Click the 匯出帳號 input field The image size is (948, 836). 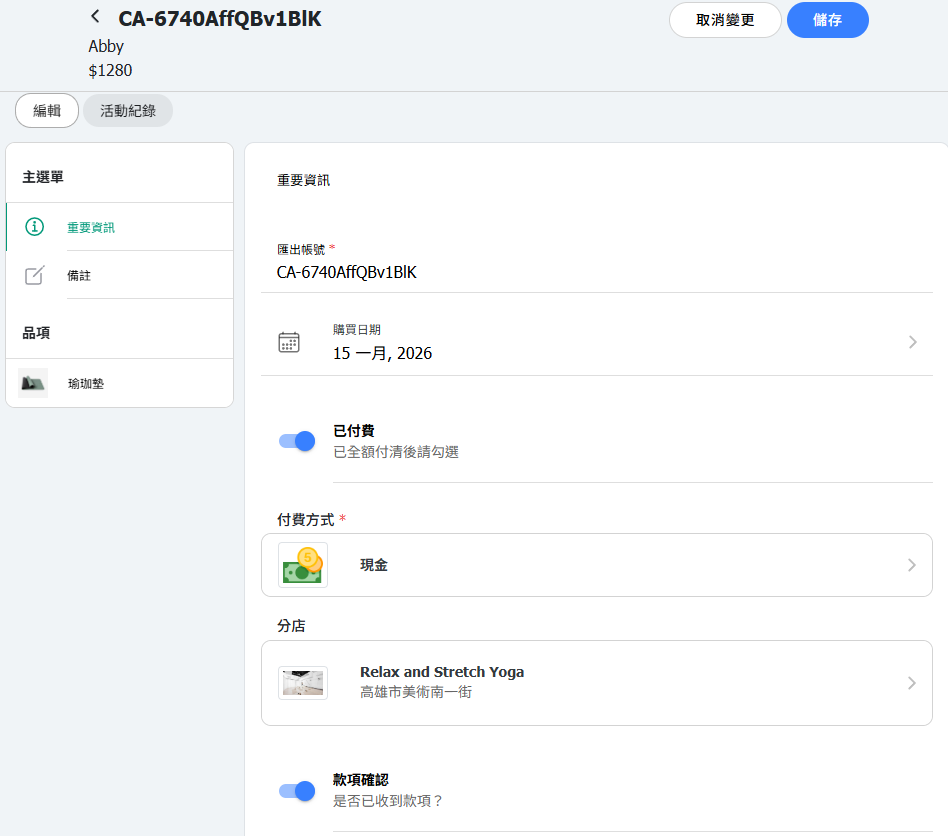pyautogui.click(x=590, y=272)
